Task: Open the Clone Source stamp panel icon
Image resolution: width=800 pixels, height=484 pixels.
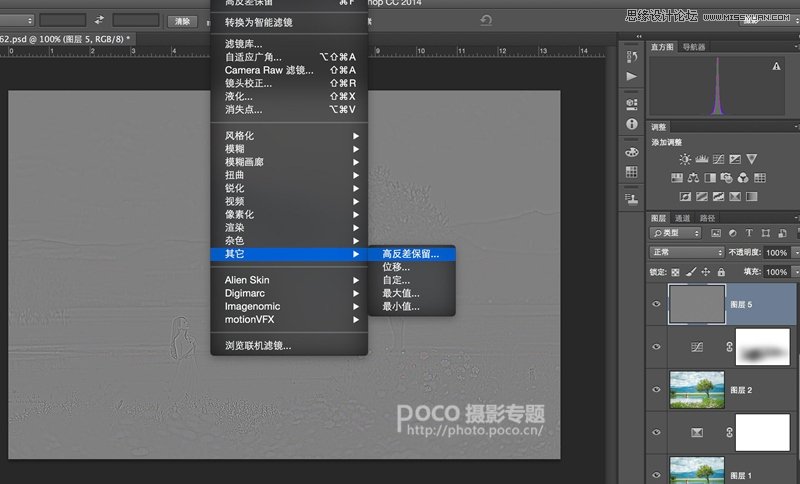Action: click(x=632, y=199)
